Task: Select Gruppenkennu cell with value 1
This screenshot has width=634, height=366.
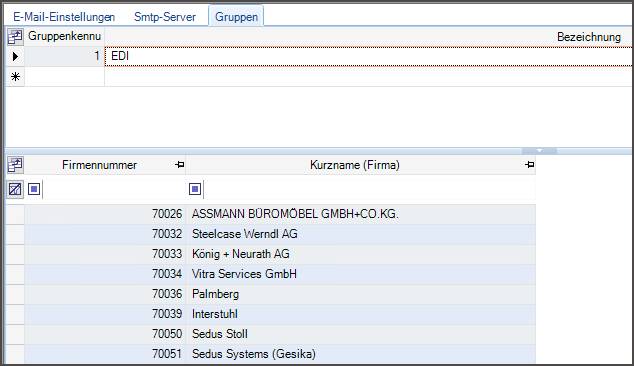Action: (x=64, y=56)
